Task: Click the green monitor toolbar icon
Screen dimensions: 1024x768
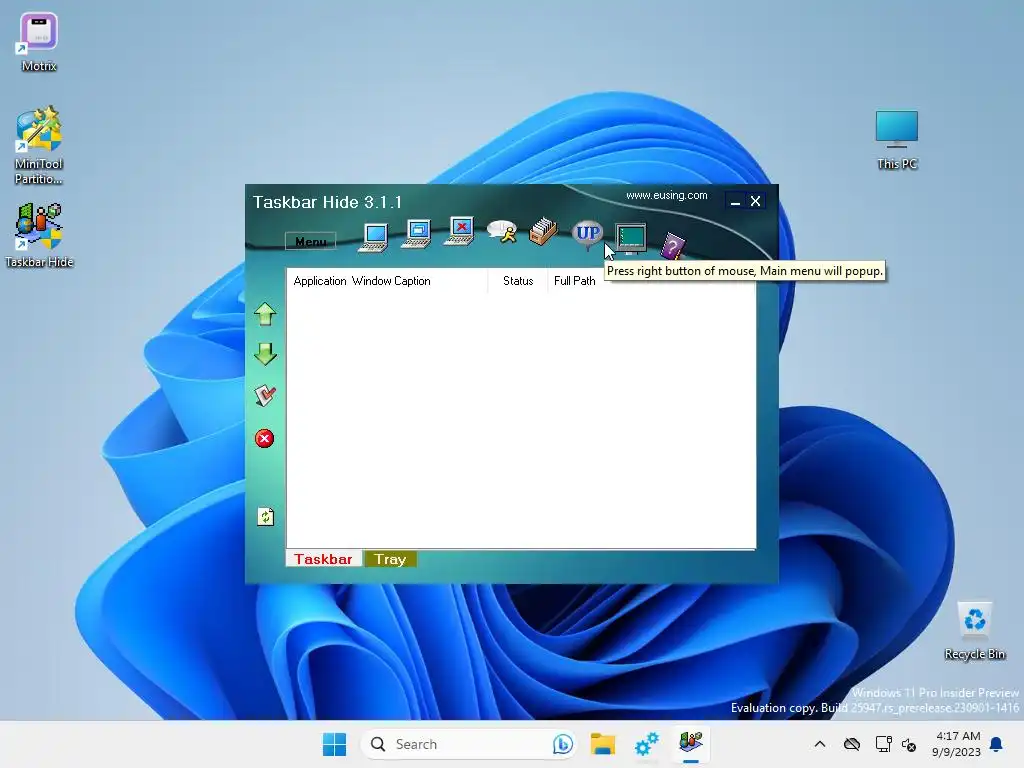Action: coord(631,238)
